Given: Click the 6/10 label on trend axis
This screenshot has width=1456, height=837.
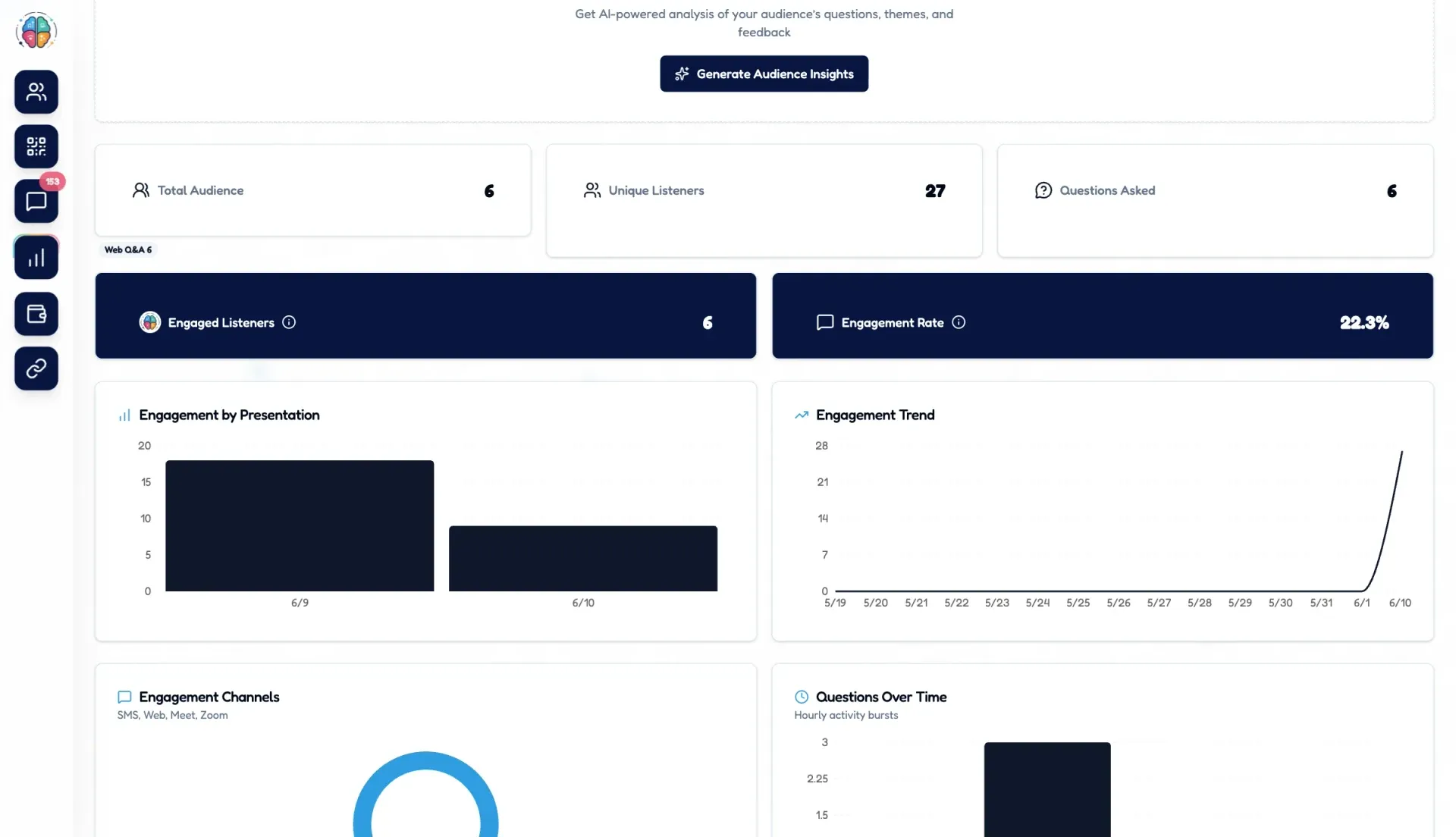Looking at the screenshot, I should pos(1400,603).
